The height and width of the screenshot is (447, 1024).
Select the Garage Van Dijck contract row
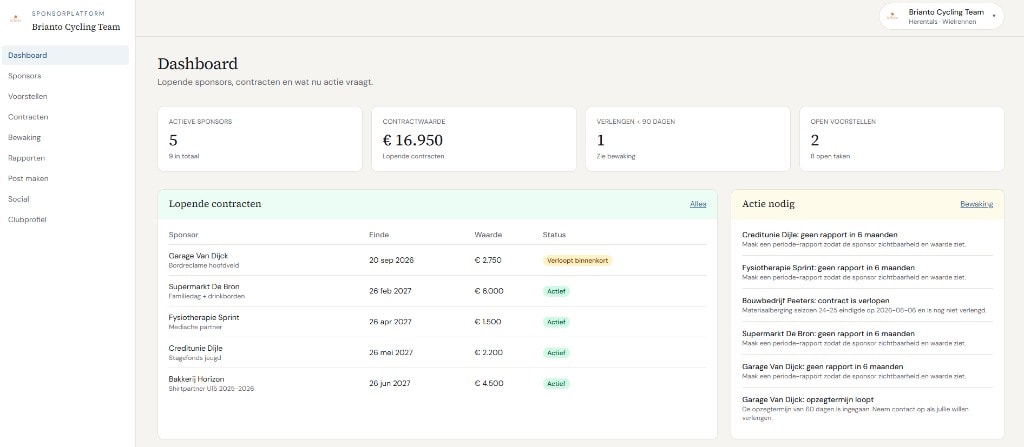click(x=438, y=260)
